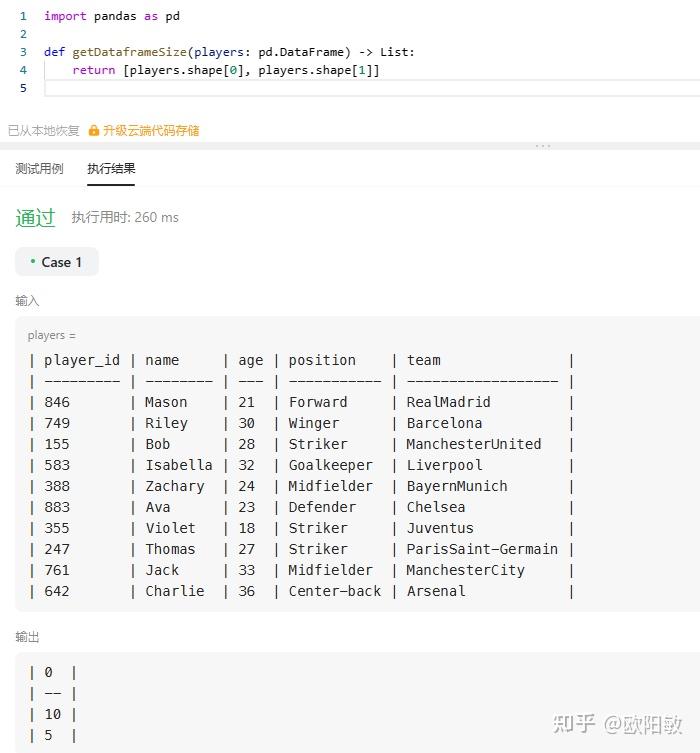Click the players input table header row
700x753 pixels.
(302, 360)
